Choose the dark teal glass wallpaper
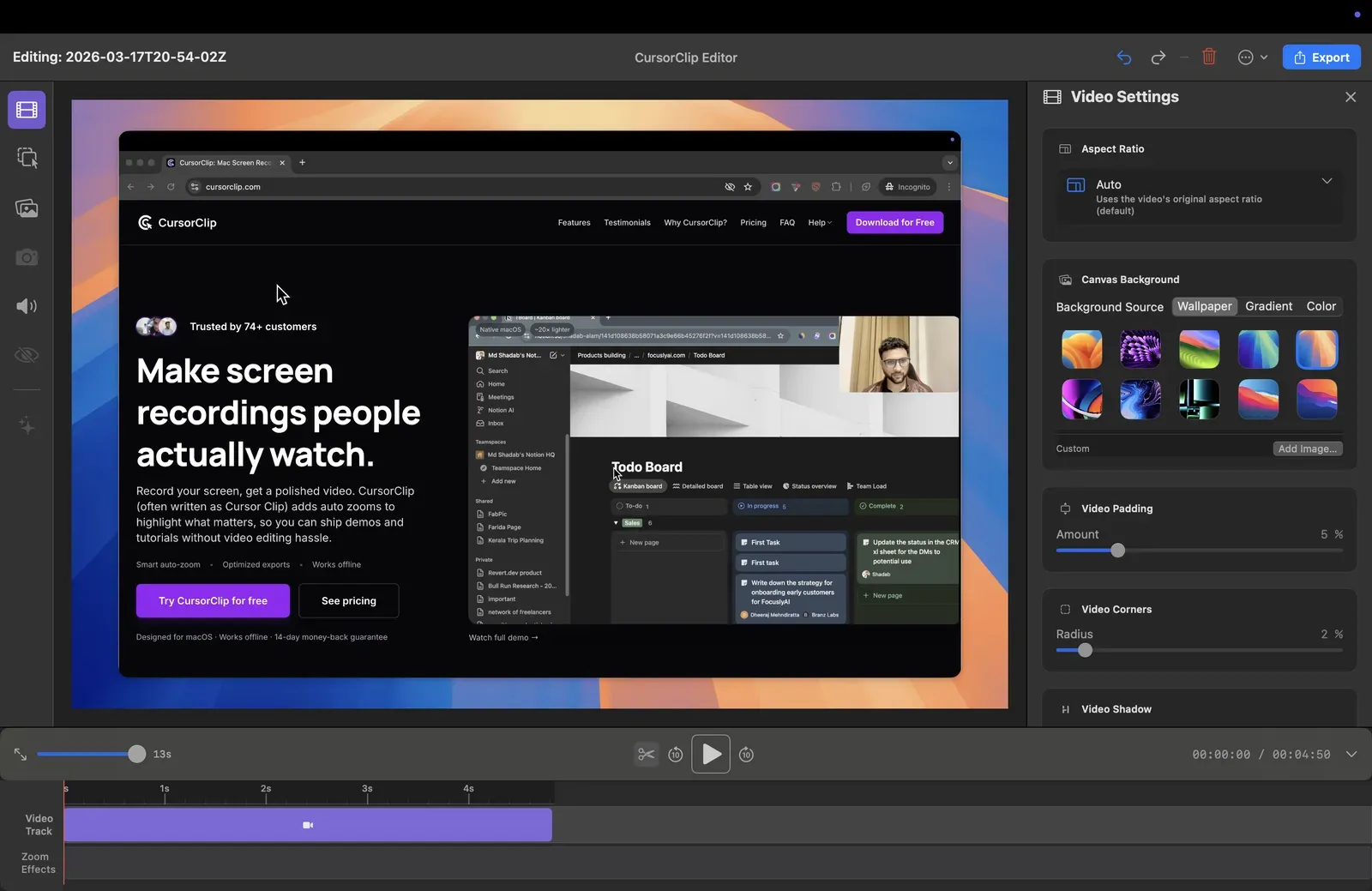 pyautogui.click(x=1199, y=399)
